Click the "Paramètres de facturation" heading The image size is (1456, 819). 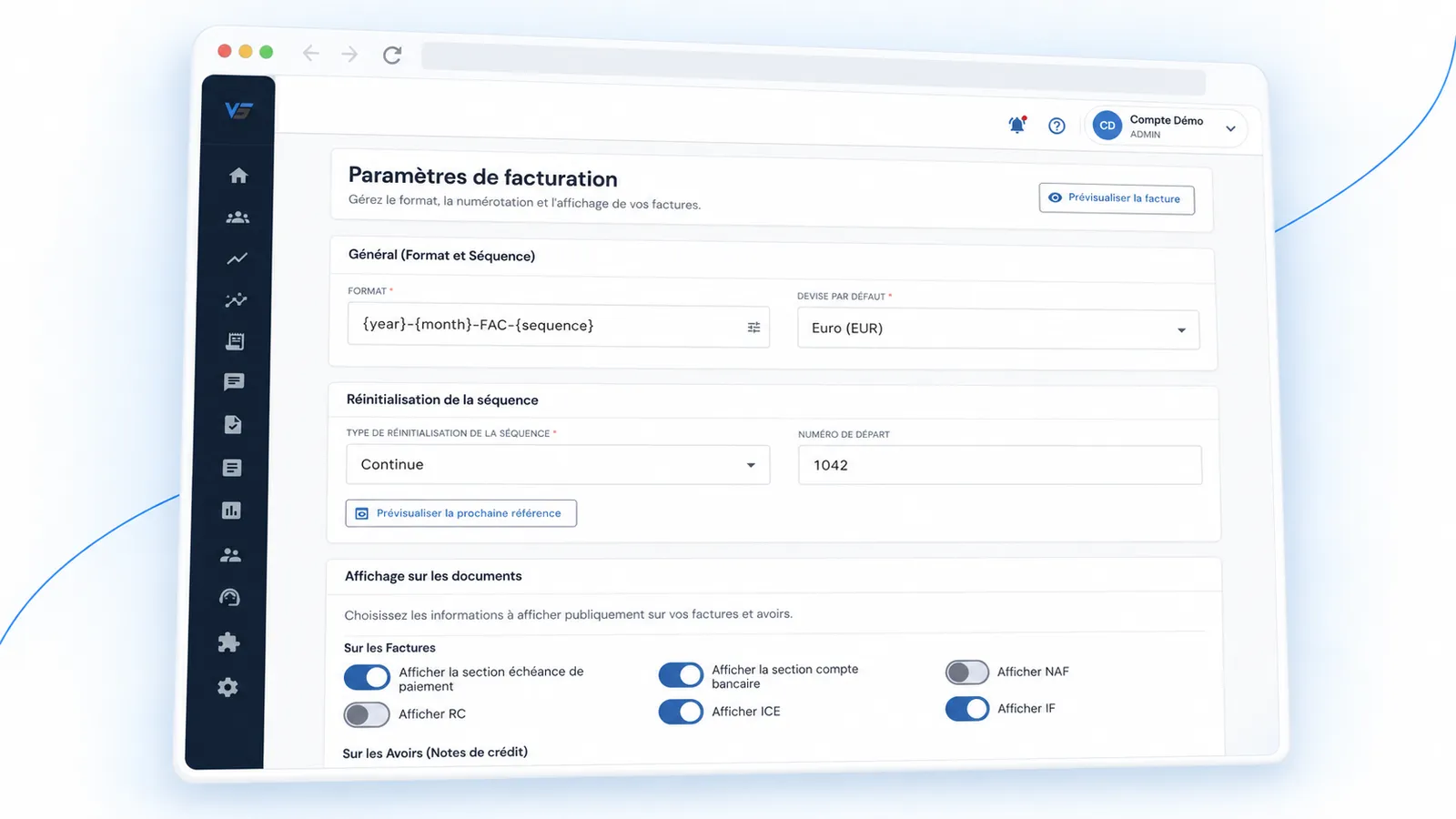483,177
